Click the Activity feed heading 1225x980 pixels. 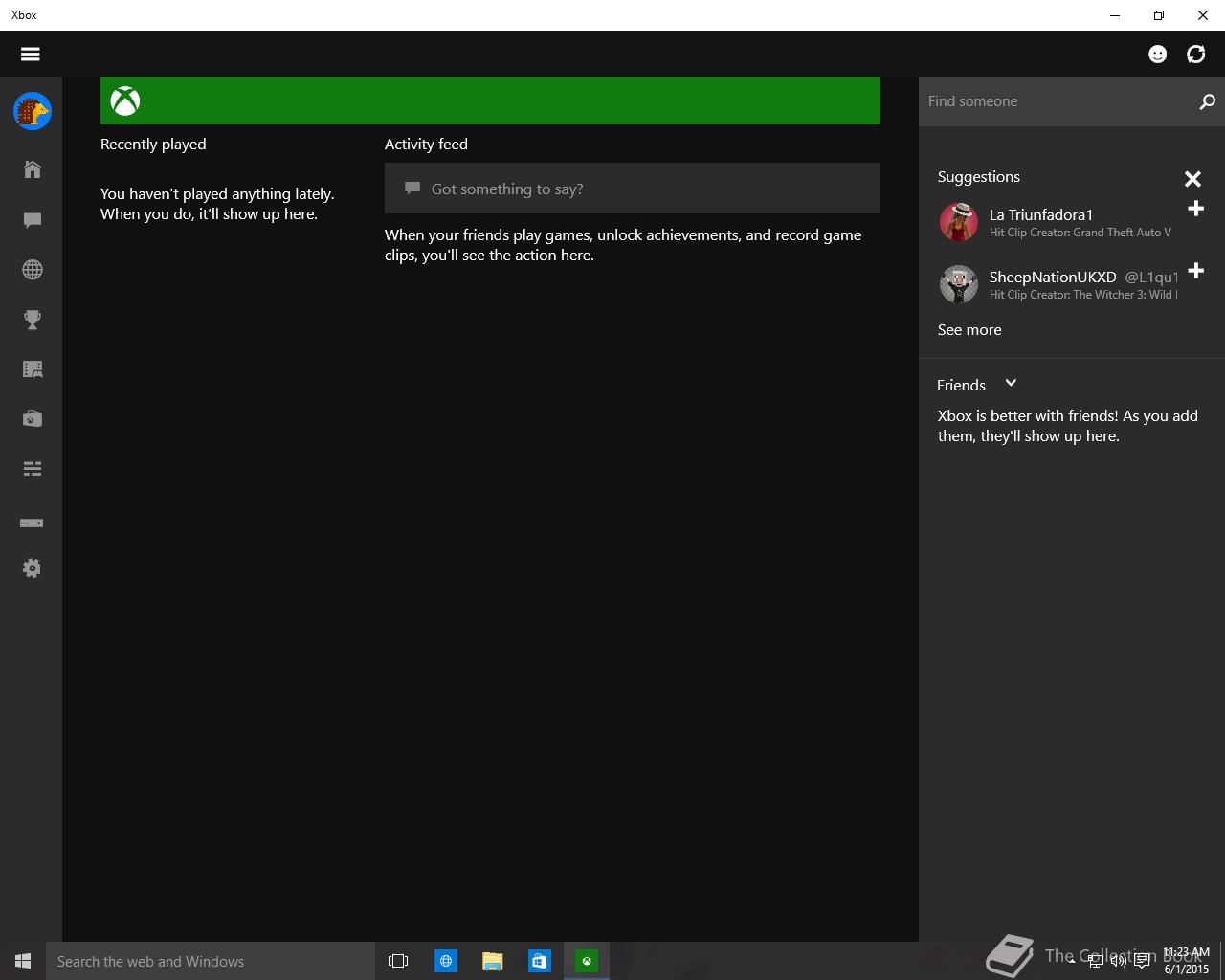[426, 145]
